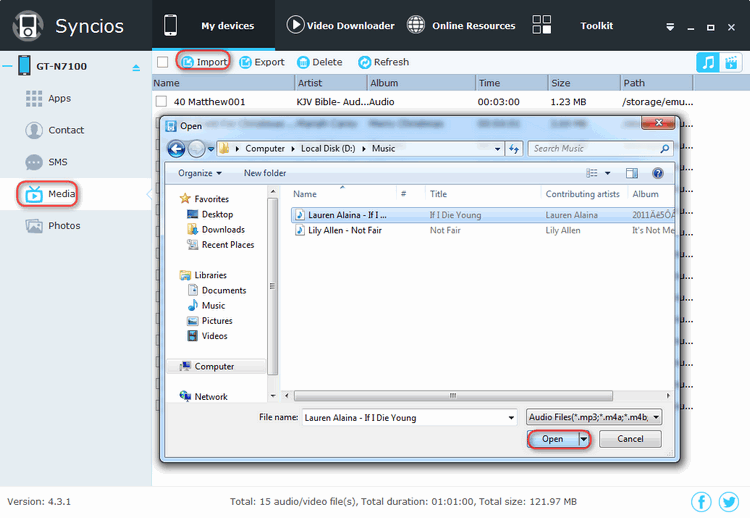Click the Export button

pos(262,62)
